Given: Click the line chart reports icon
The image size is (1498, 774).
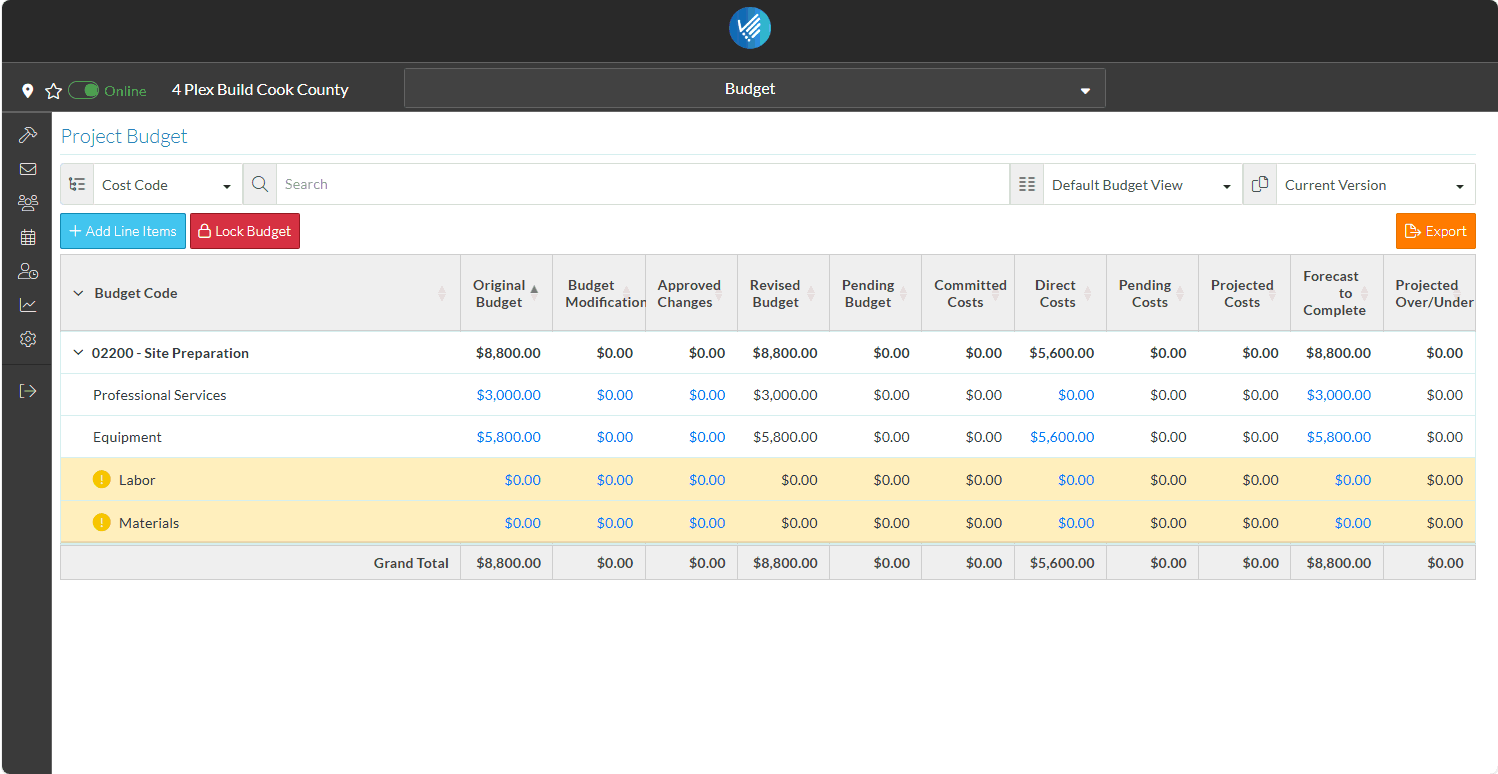Looking at the screenshot, I should [x=28, y=305].
